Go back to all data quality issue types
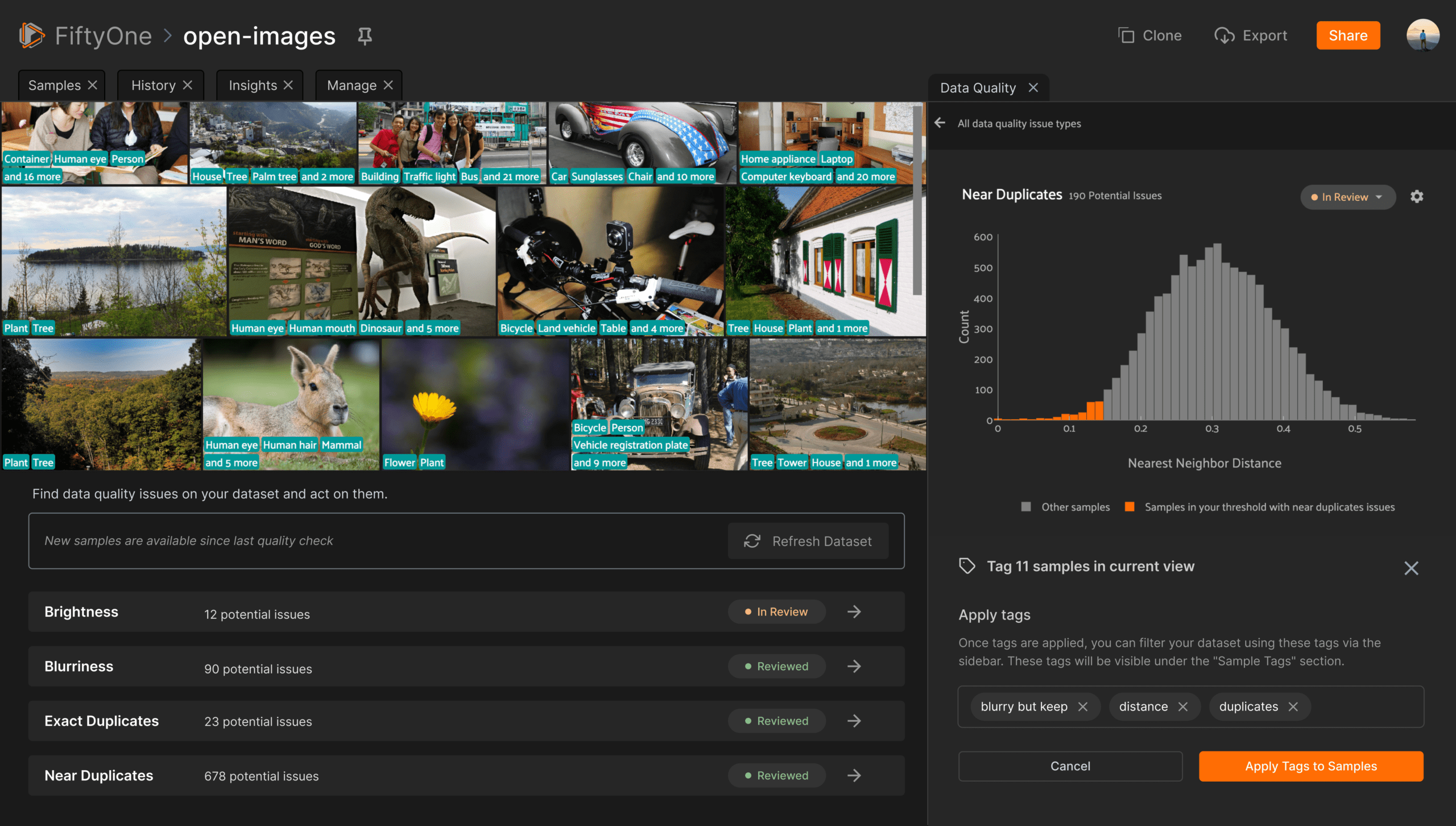1456x826 pixels. pyautogui.click(x=940, y=123)
